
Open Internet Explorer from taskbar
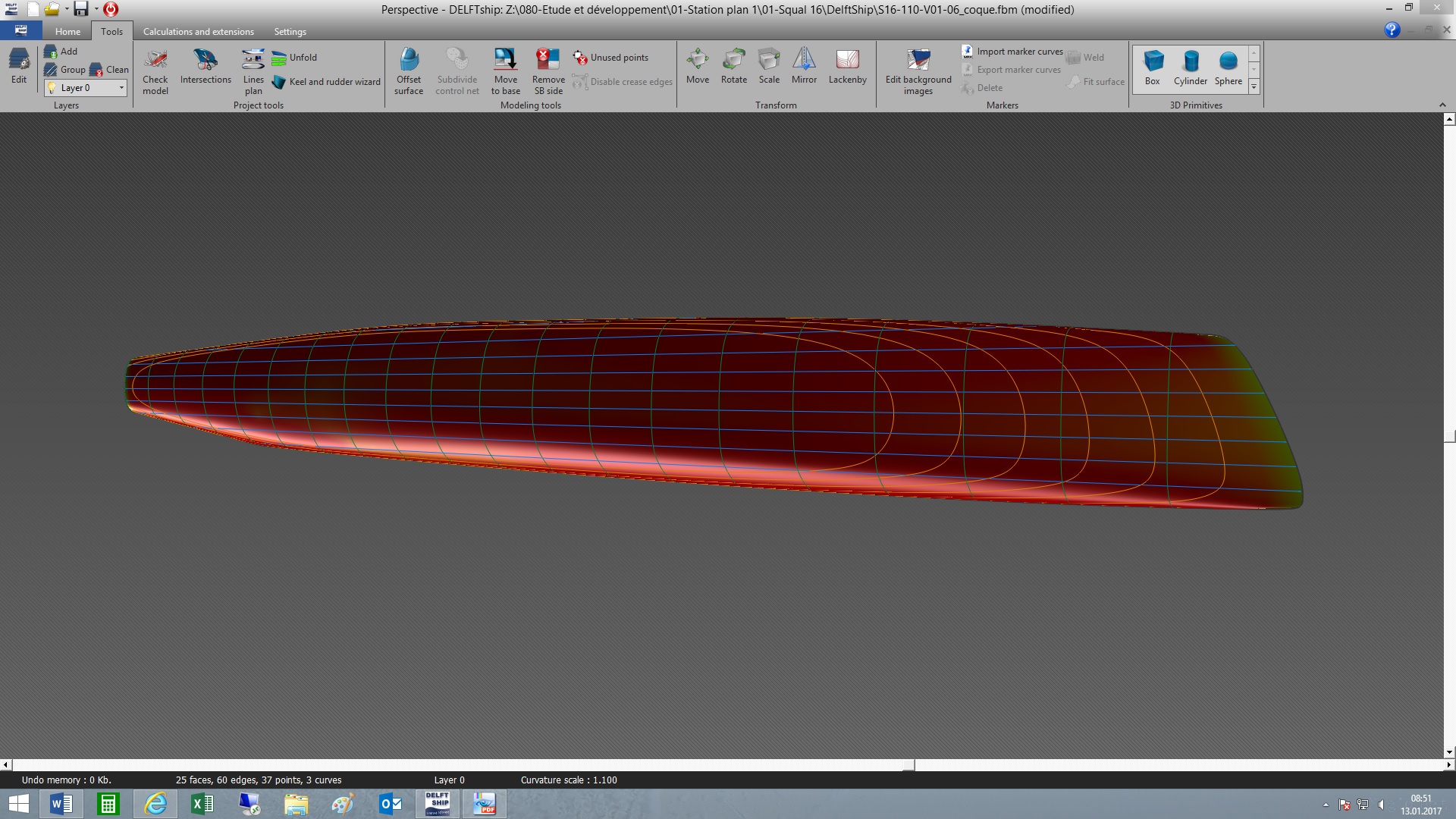pos(155,804)
